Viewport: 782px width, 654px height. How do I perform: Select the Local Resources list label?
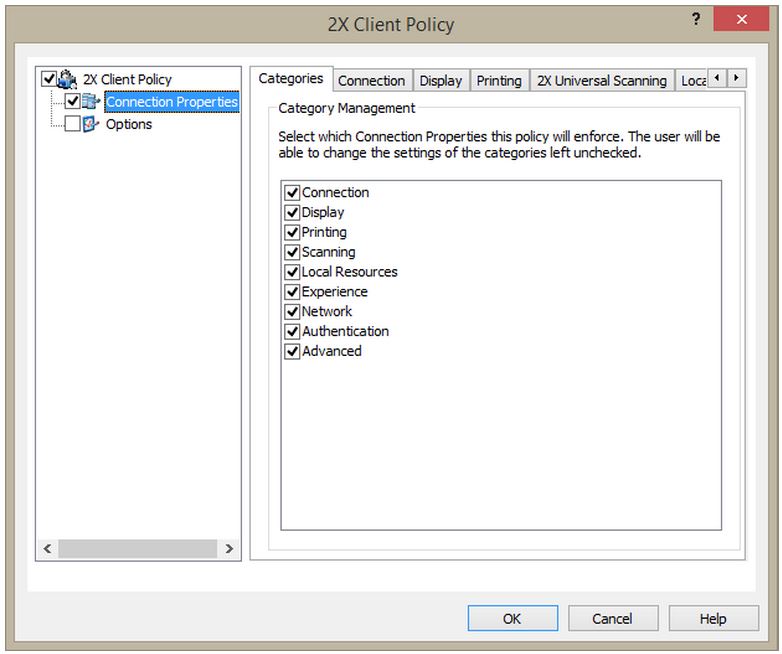pos(350,272)
